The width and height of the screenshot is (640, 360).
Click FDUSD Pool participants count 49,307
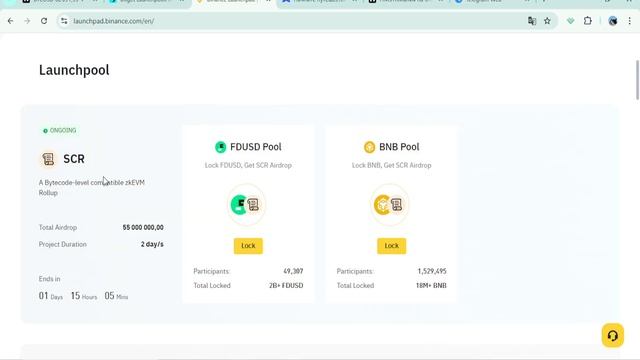[293, 271]
